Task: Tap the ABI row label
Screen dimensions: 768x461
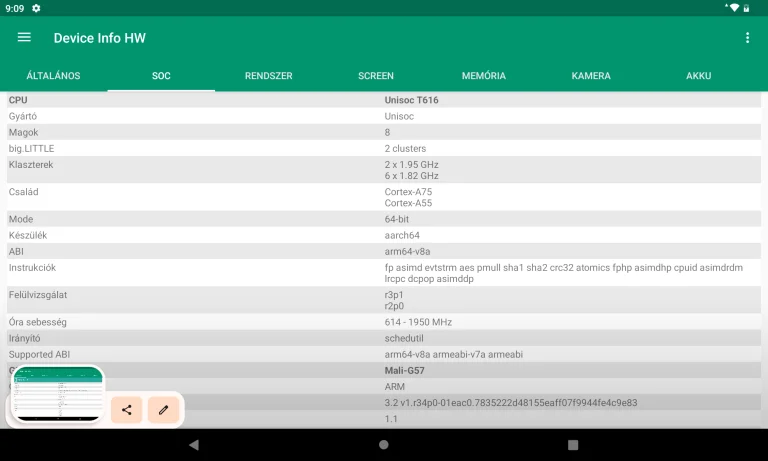Action: [16, 251]
